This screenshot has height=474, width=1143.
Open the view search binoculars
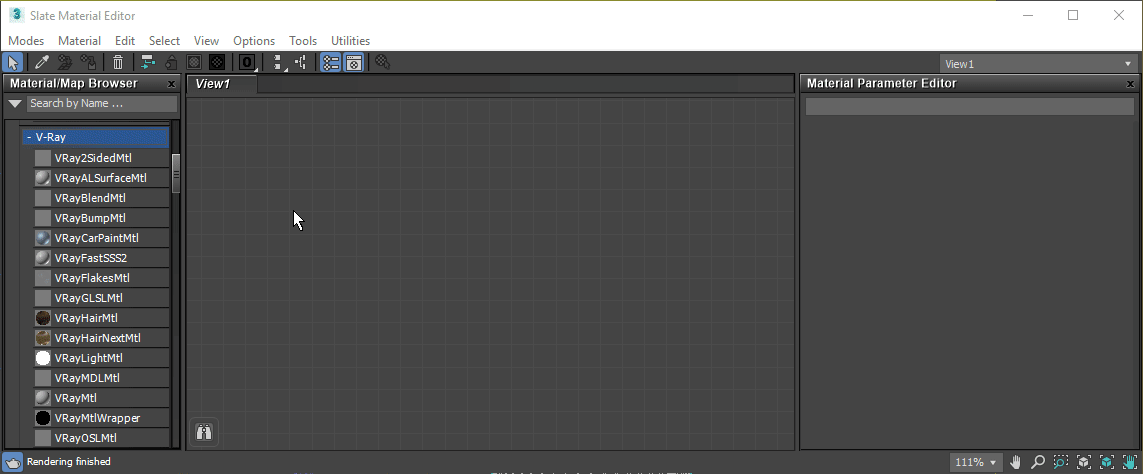coord(203,432)
